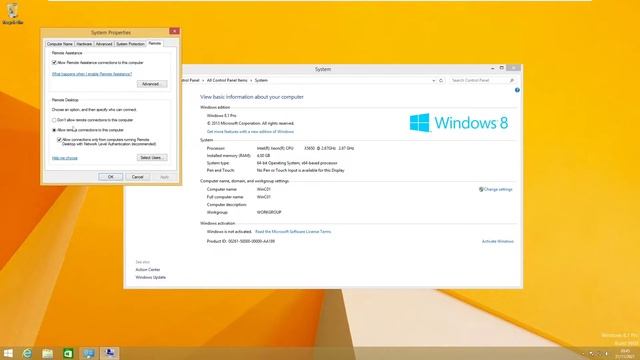Click the Product ID text
Image resolution: width=640 pixels, height=360 pixels.
pos(241,241)
